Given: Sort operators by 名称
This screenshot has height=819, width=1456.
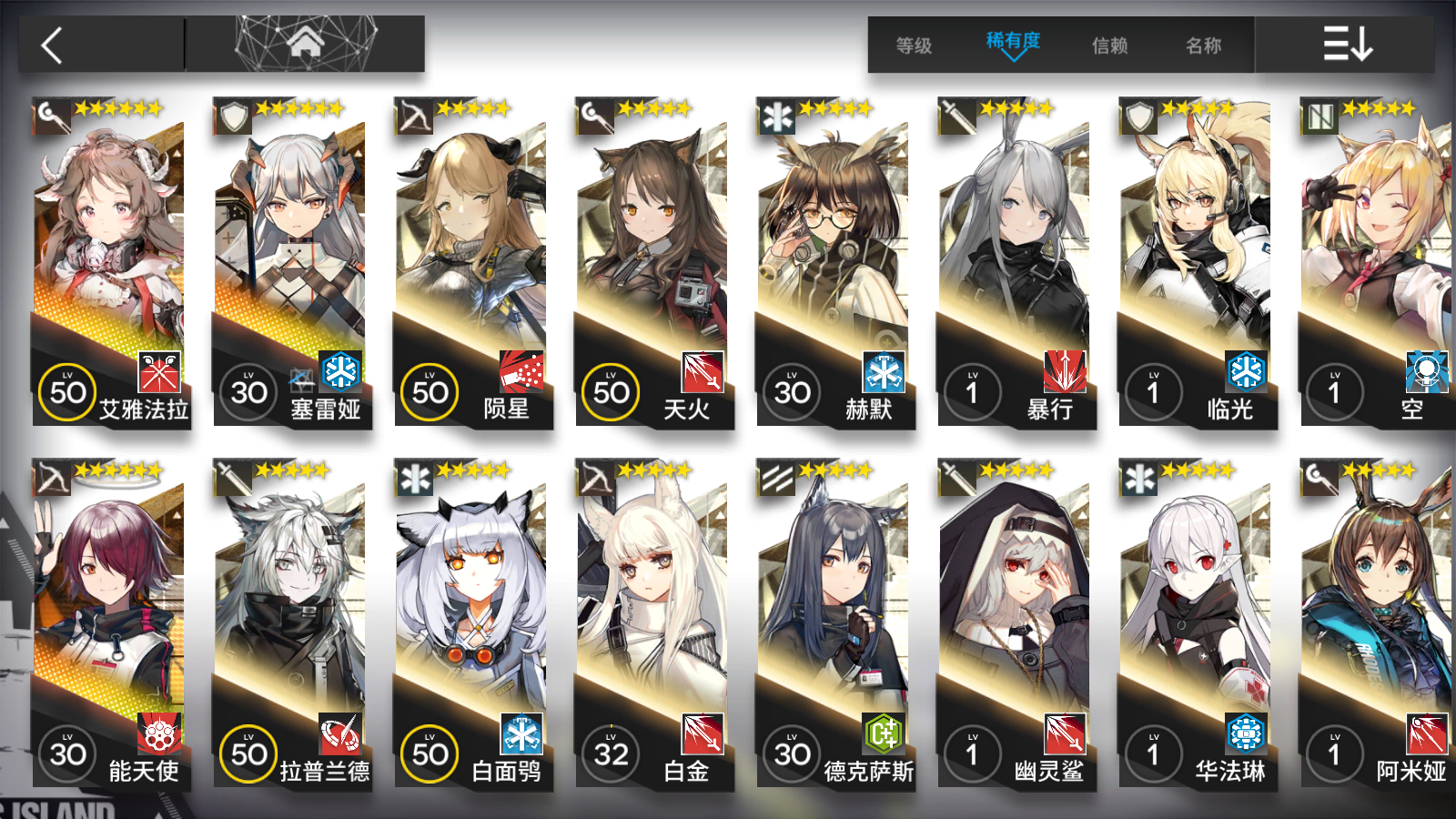Looking at the screenshot, I should point(1204,45).
